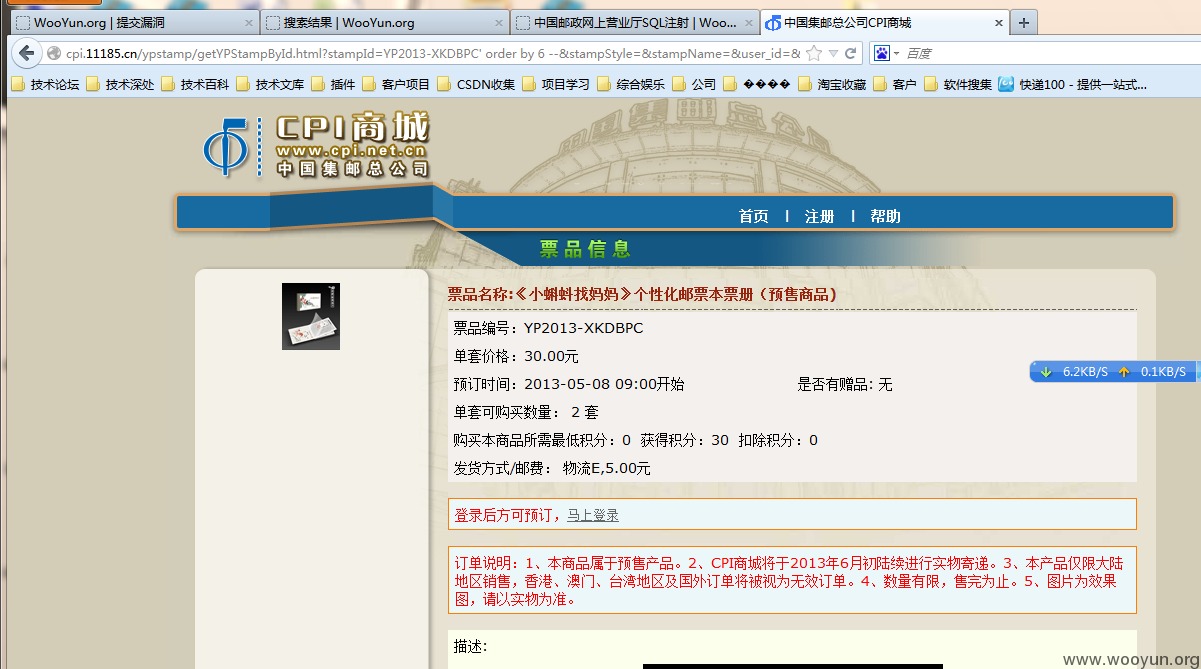Open the 技术深处 bookmark folder

pyautogui.click(x=120, y=85)
